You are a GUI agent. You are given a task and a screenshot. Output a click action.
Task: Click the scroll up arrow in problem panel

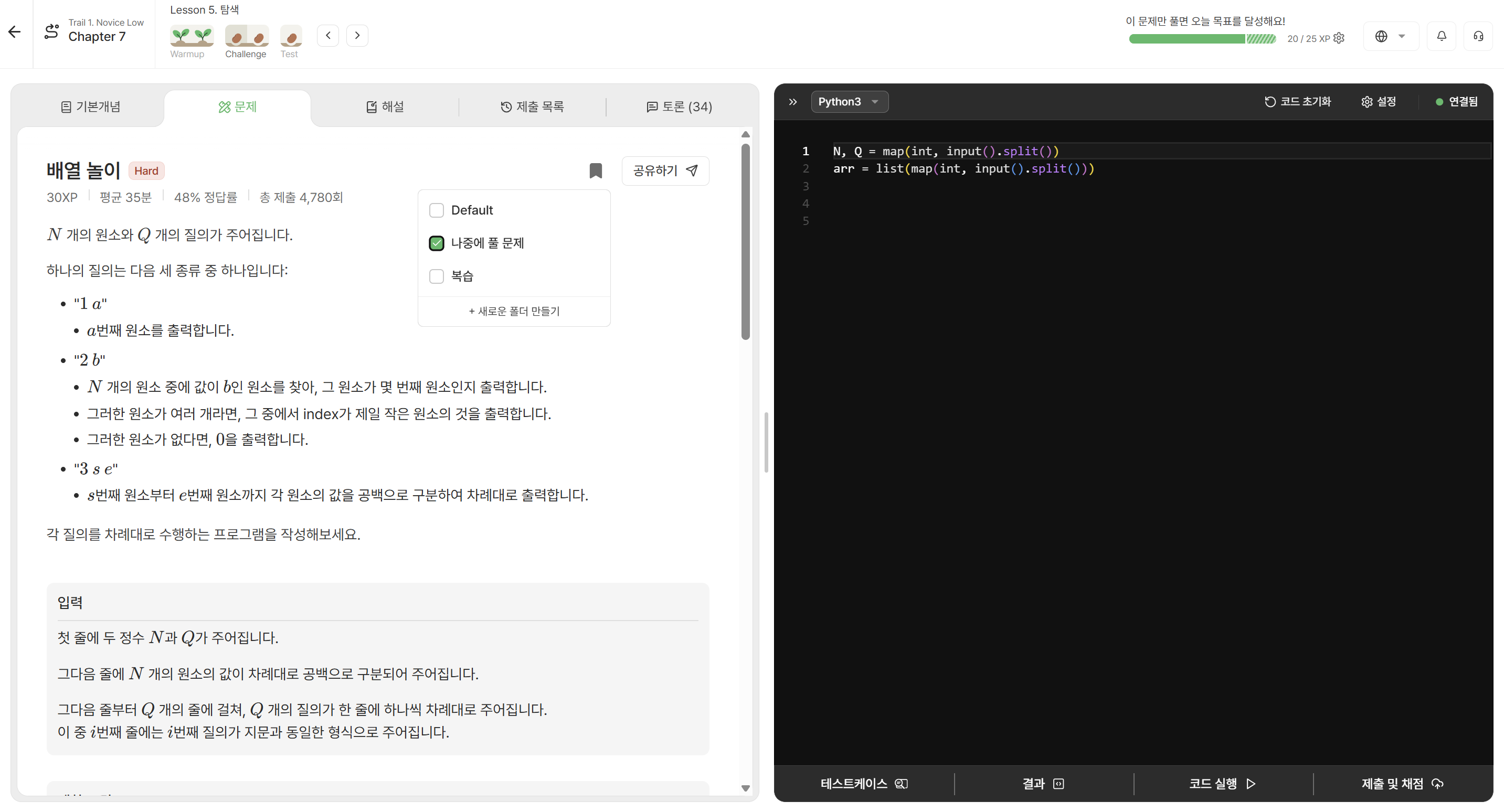(x=746, y=134)
